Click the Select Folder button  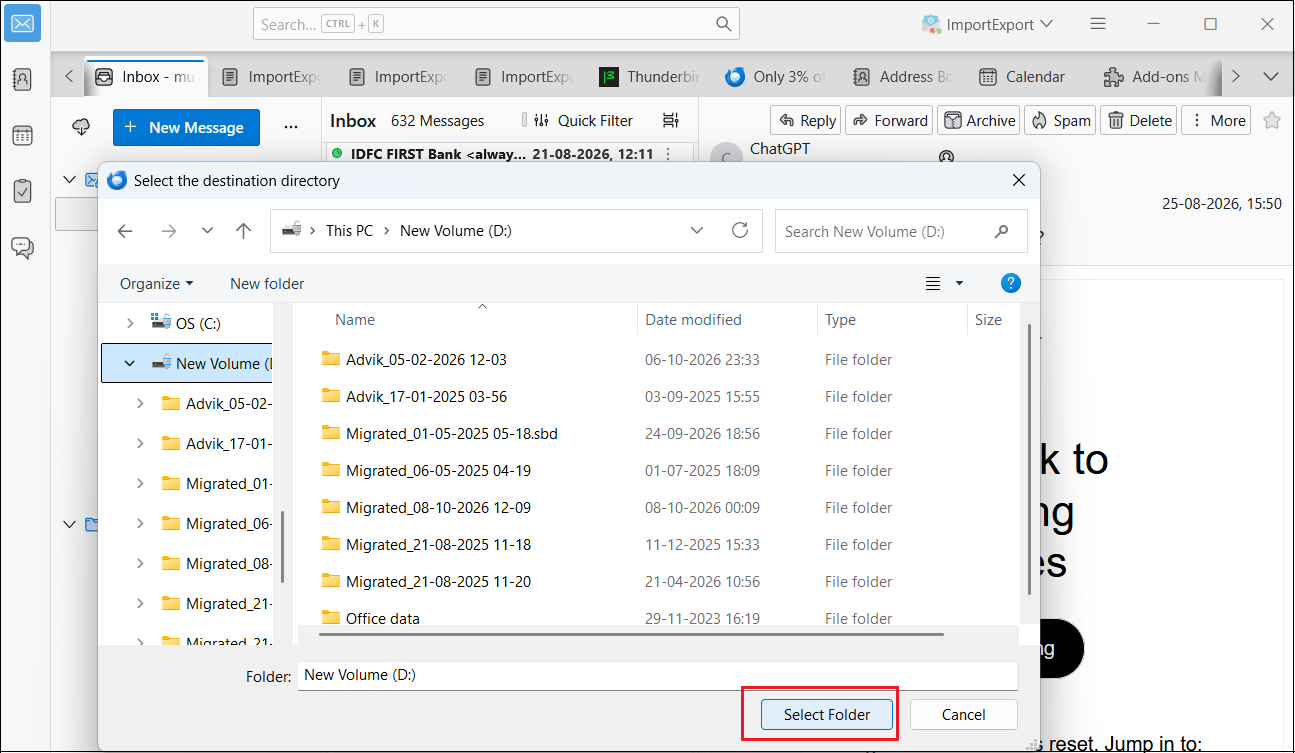pos(827,714)
